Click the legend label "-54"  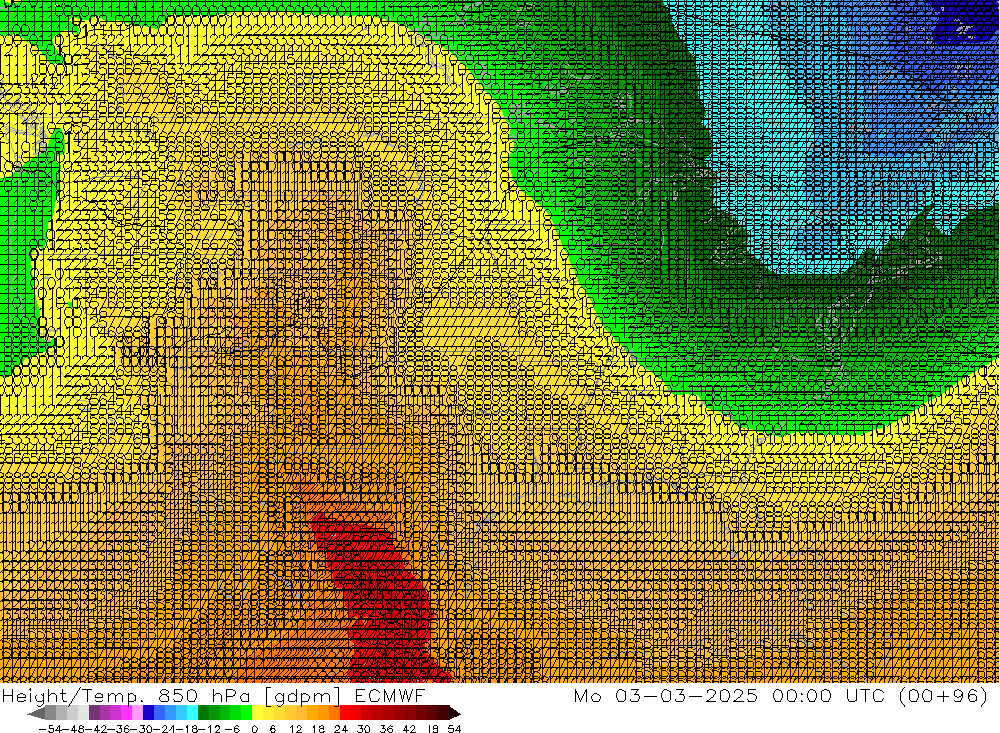coord(50,729)
